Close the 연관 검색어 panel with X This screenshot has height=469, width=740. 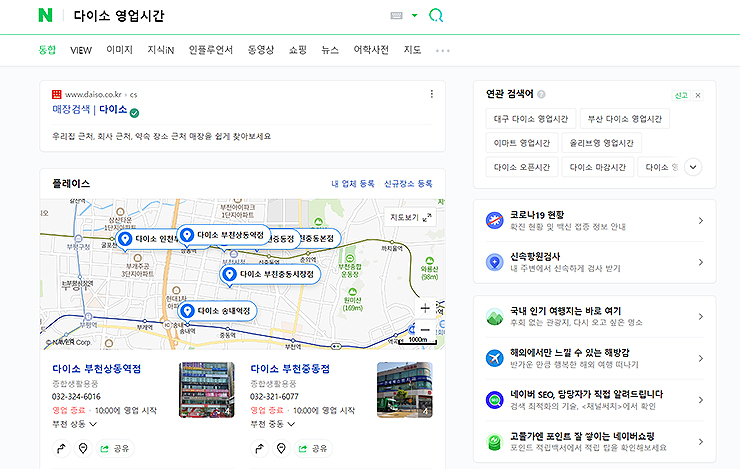698,95
